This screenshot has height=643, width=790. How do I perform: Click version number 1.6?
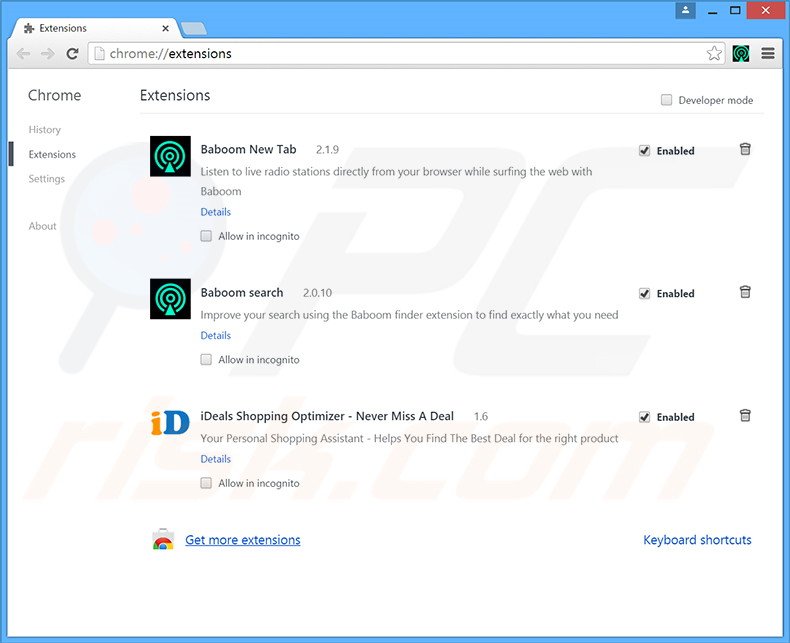481,416
